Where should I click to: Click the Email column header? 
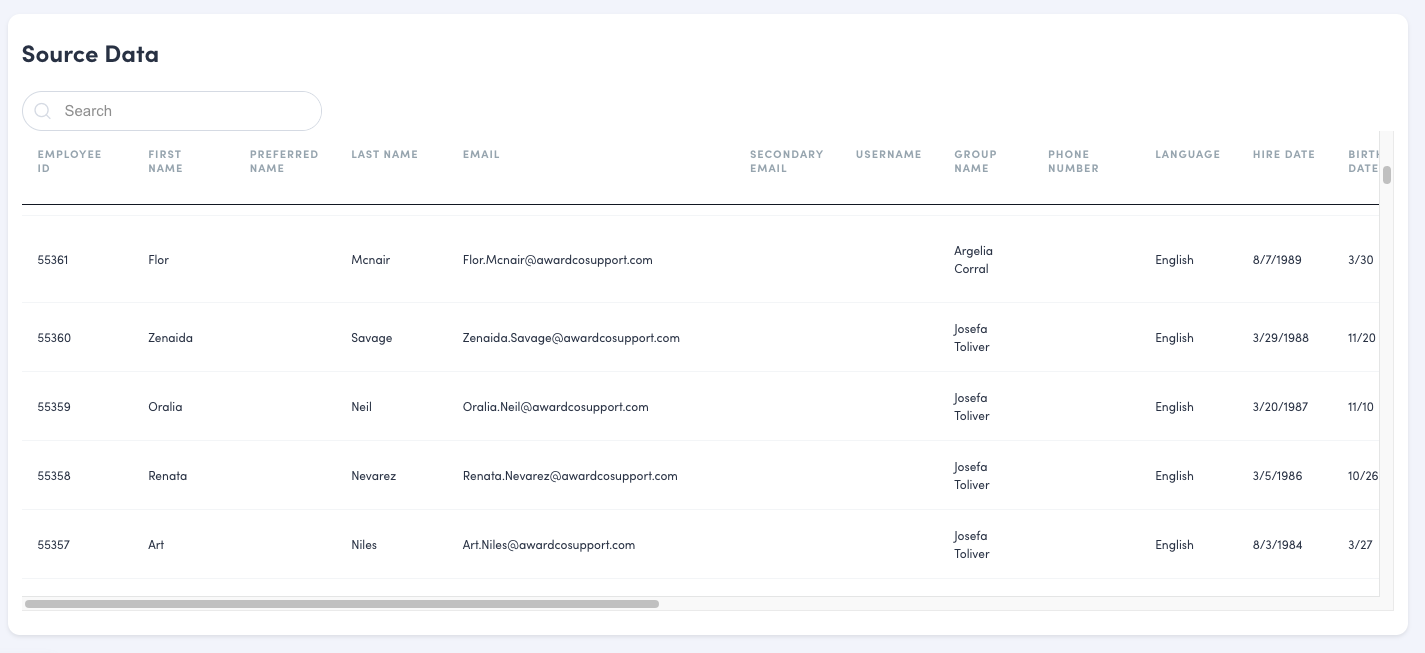click(481, 155)
